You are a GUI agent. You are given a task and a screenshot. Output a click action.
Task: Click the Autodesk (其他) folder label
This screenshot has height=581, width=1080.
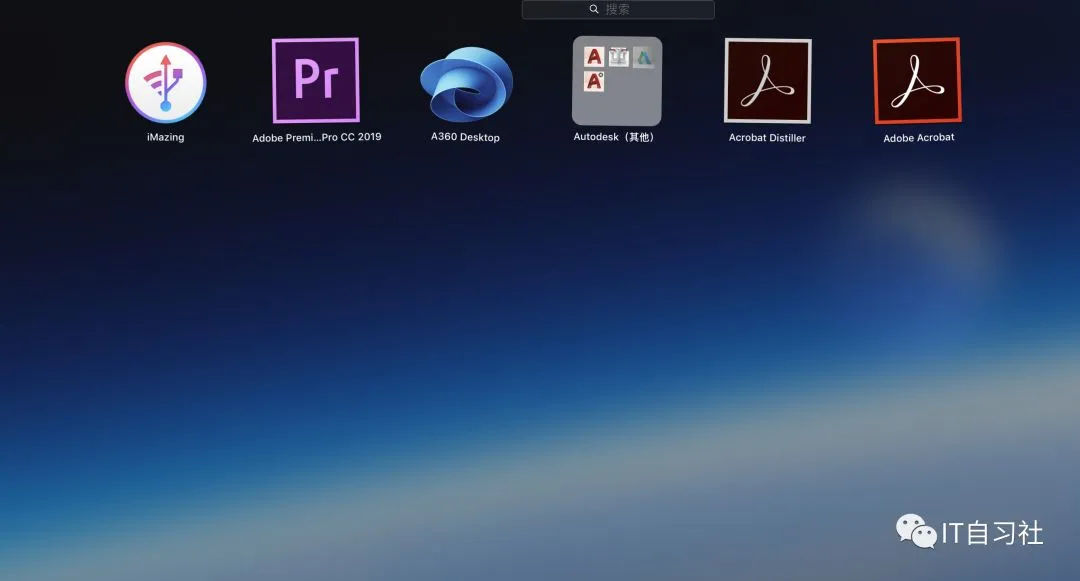[614, 137]
